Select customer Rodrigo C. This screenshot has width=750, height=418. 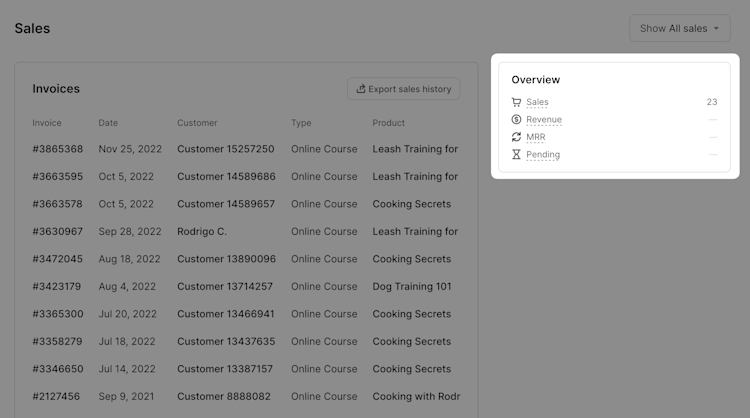[202, 231]
